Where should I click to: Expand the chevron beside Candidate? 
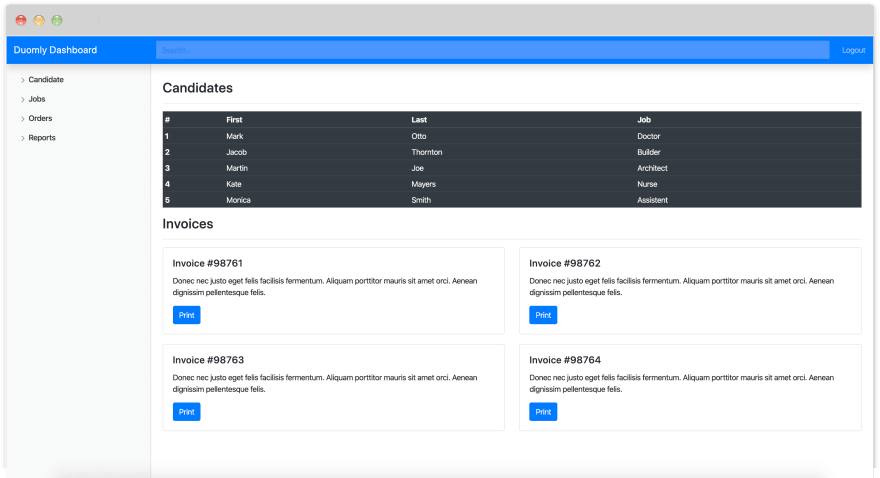(x=23, y=80)
